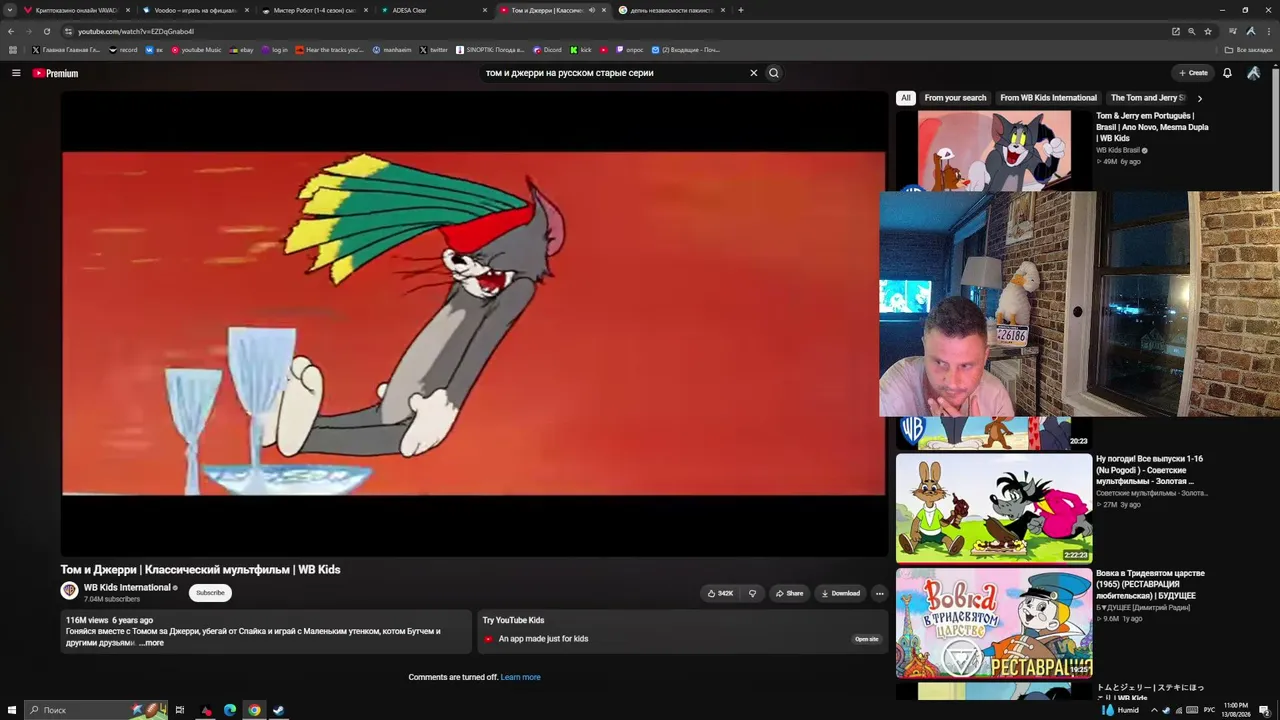Clear the YouTube search query

coord(754,73)
